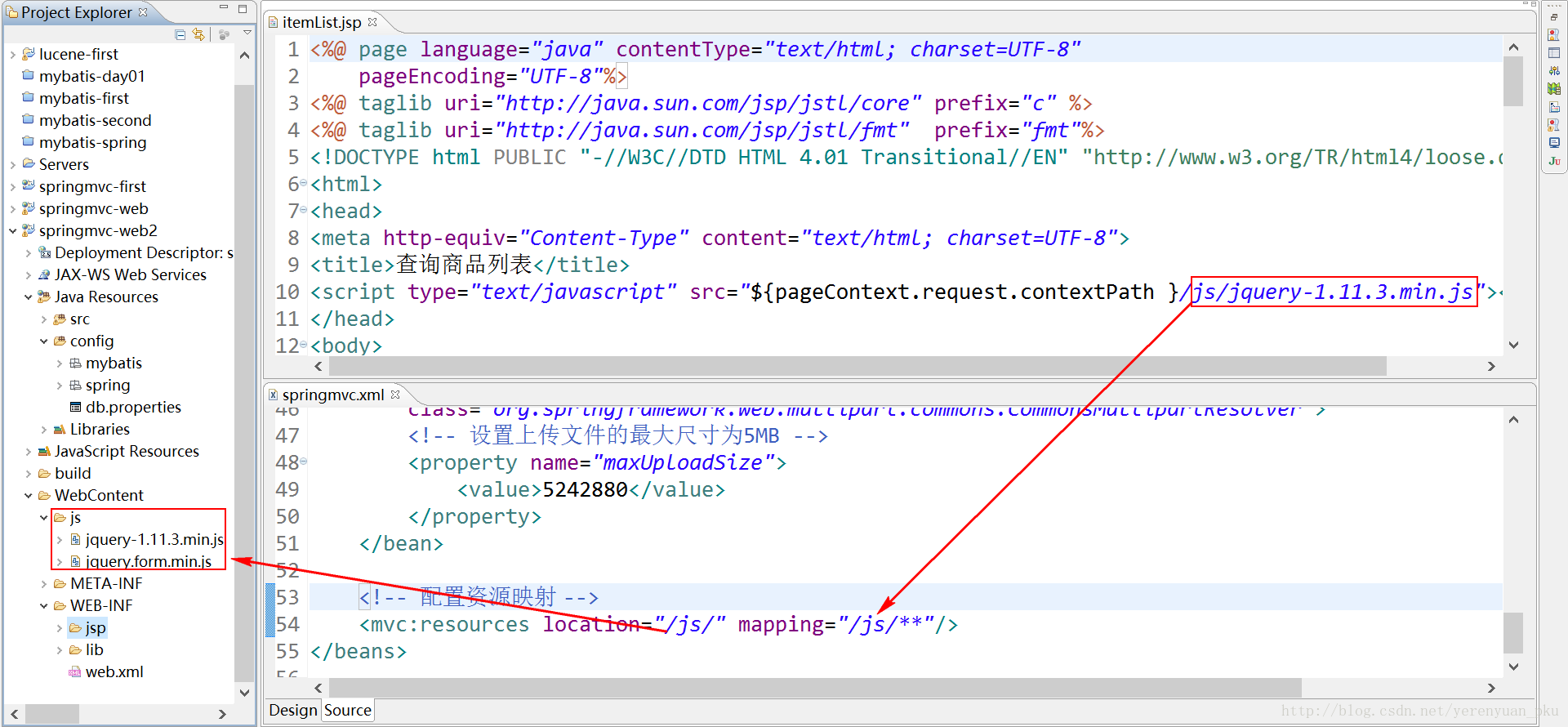Screen dimensions: 1568x727
Task: Click the lucene-first project icon
Action: 29,53
